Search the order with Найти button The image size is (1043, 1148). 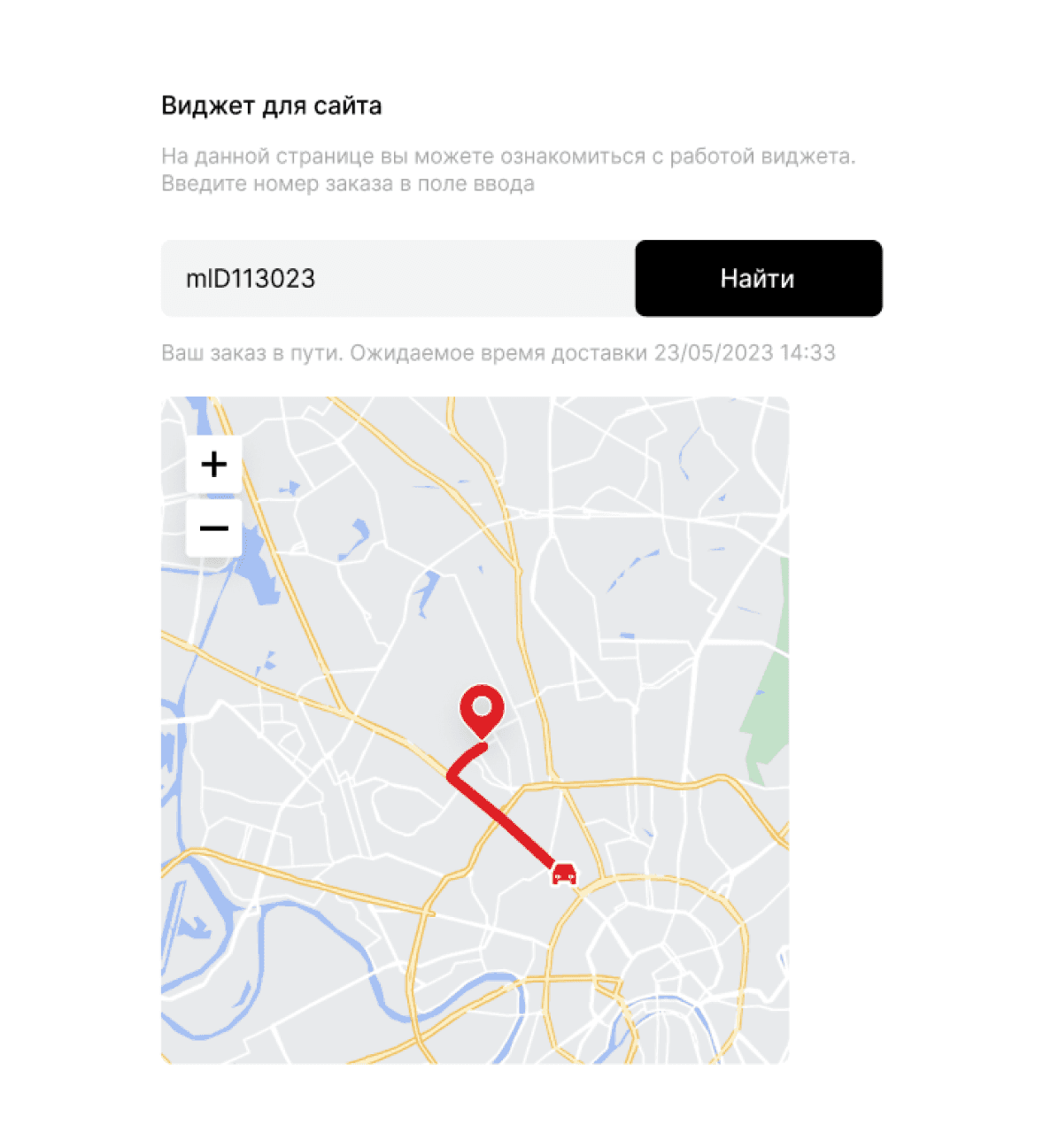pos(759,278)
